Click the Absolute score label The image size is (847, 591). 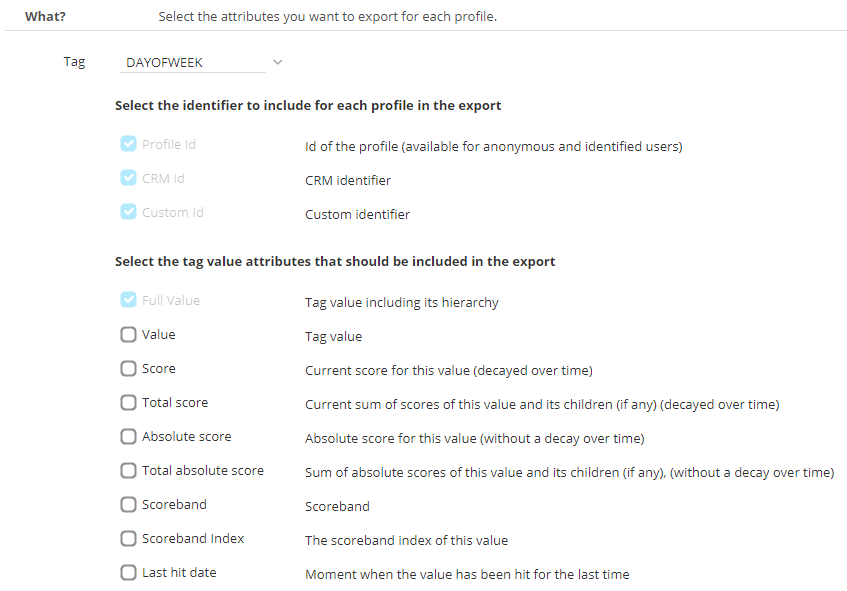[x=186, y=437]
